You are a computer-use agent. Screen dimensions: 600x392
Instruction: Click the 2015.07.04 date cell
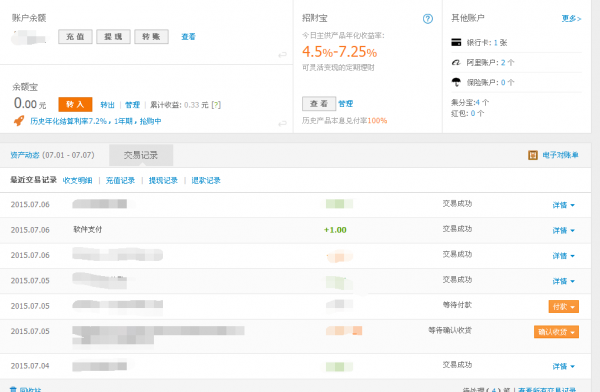[x=30, y=366]
